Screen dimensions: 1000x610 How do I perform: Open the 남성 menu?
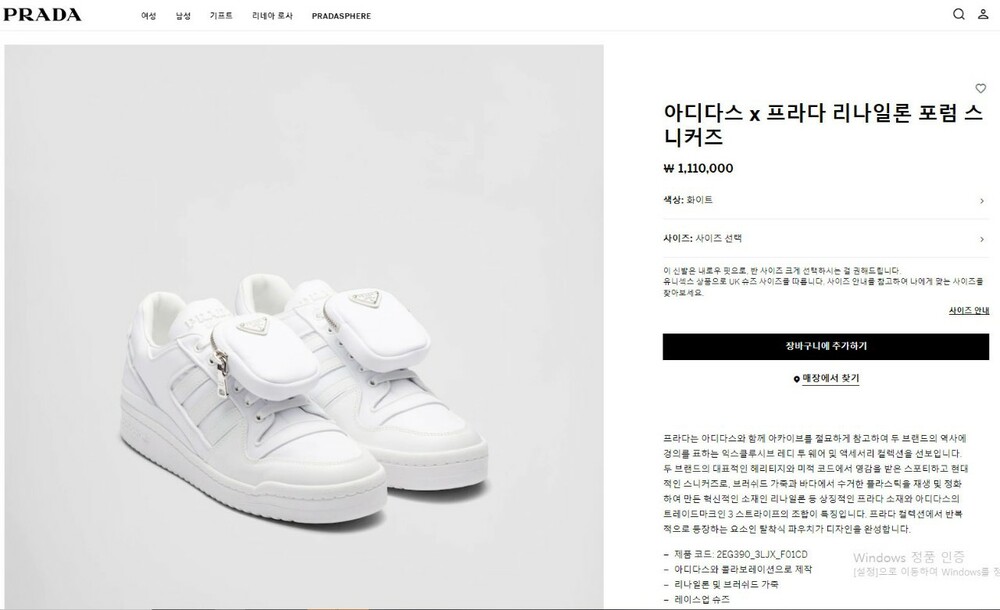click(x=184, y=16)
